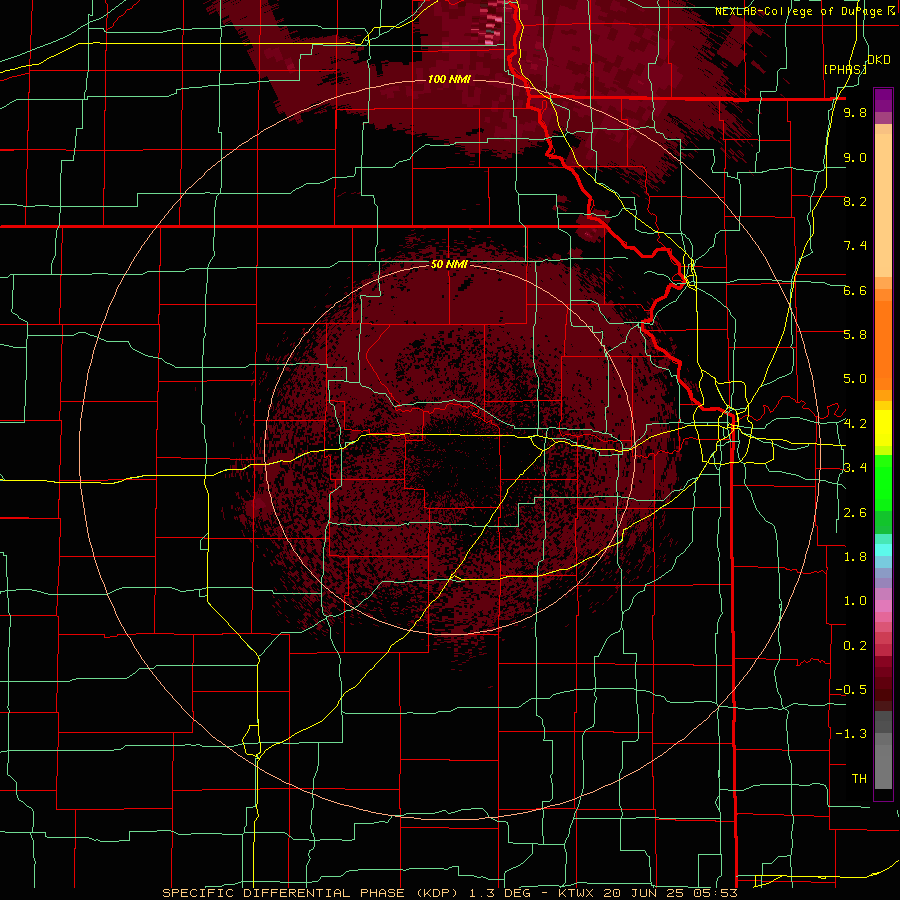This screenshot has height=900, width=900.
Task: Click the '1.8' scale value
Action: pos(855,557)
